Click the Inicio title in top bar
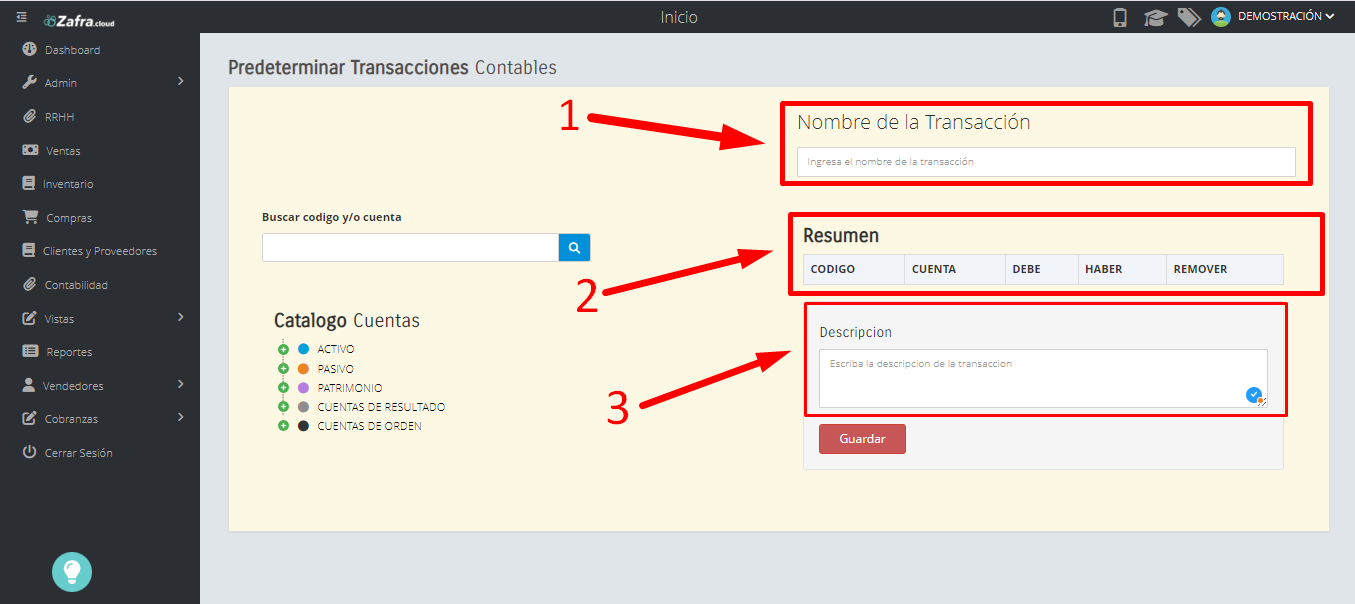Image resolution: width=1355 pixels, height=604 pixels. pos(679,17)
